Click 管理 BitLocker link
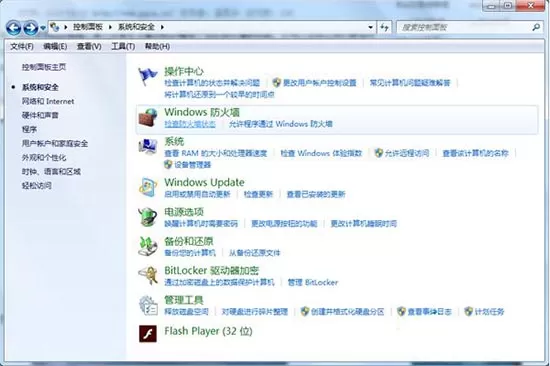This screenshot has width=550, height=366. point(313,282)
